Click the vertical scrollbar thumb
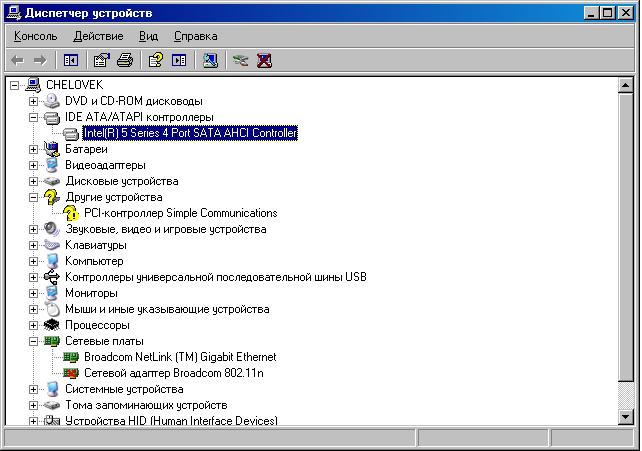The width and height of the screenshot is (642, 451). pyautogui.click(x=625, y=237)
